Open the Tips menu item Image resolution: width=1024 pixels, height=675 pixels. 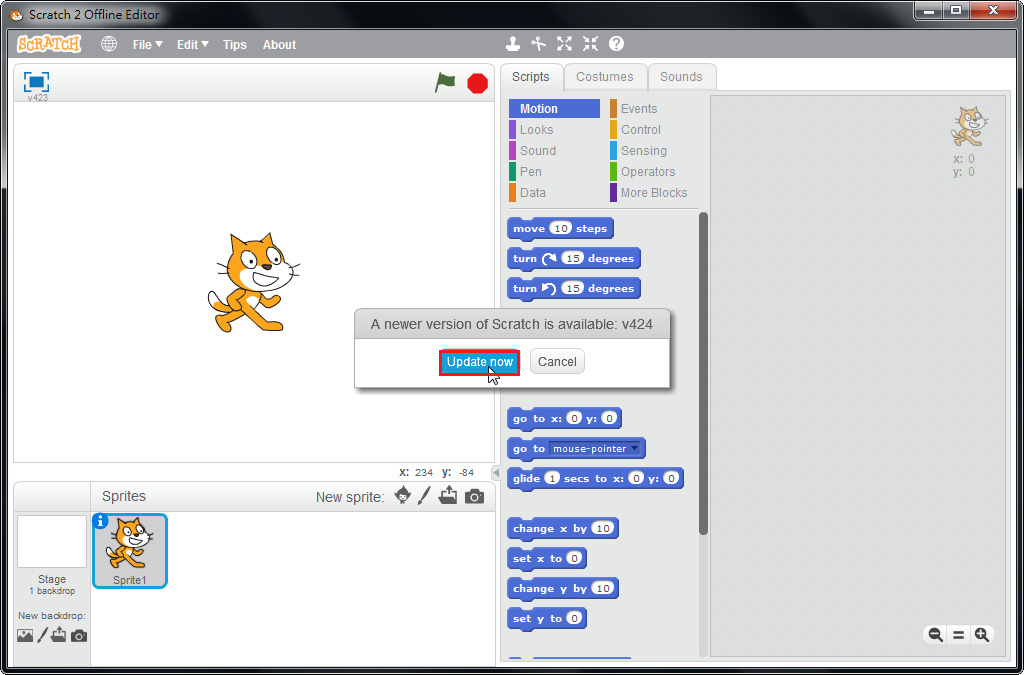pos(234,44)
